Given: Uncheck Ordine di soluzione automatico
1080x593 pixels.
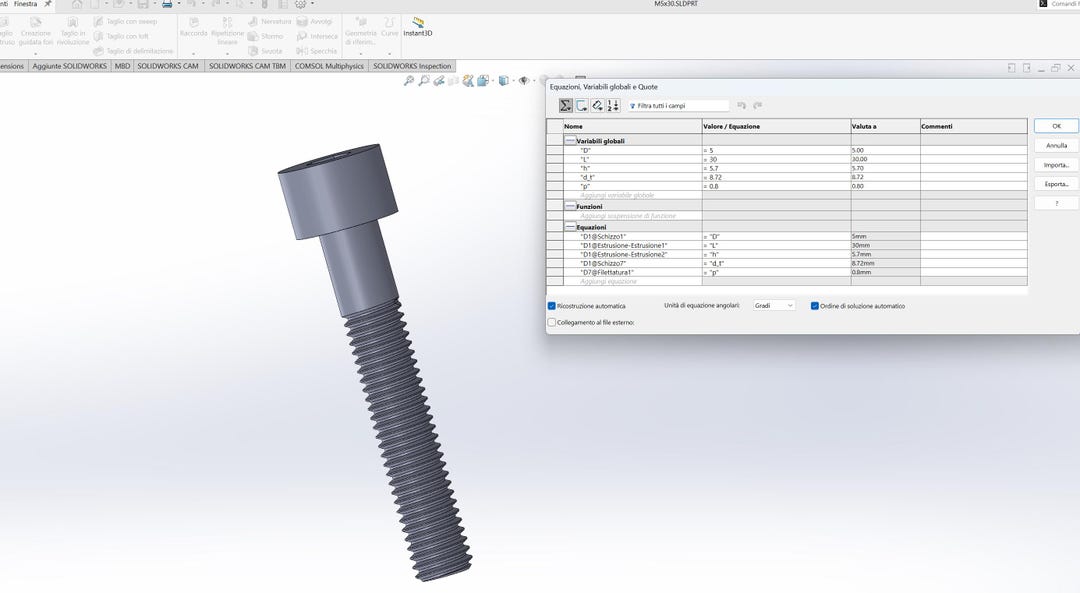Looking at the screenshot, I should click(813, 305).
